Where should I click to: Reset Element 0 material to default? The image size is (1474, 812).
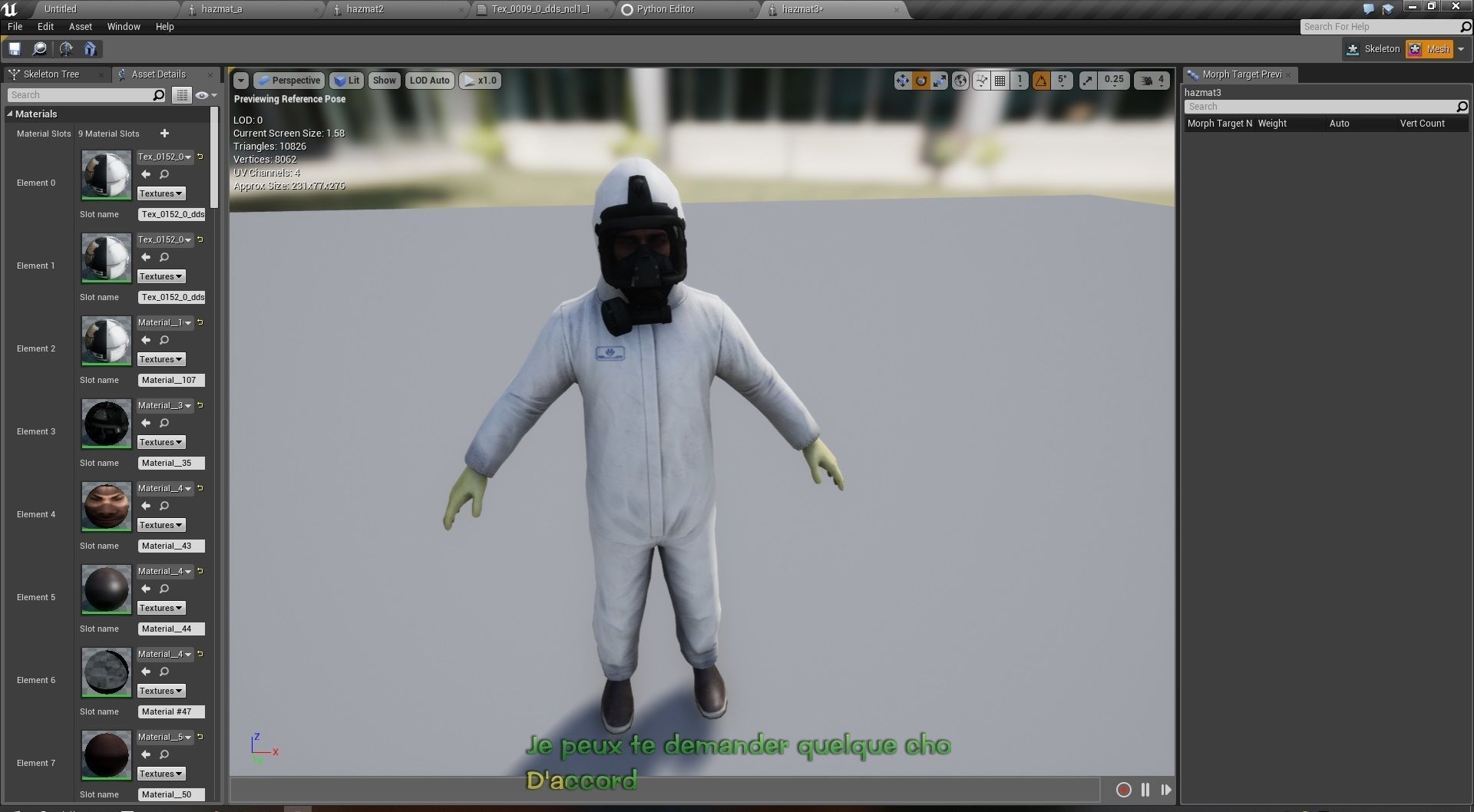(x=200, y=157)
